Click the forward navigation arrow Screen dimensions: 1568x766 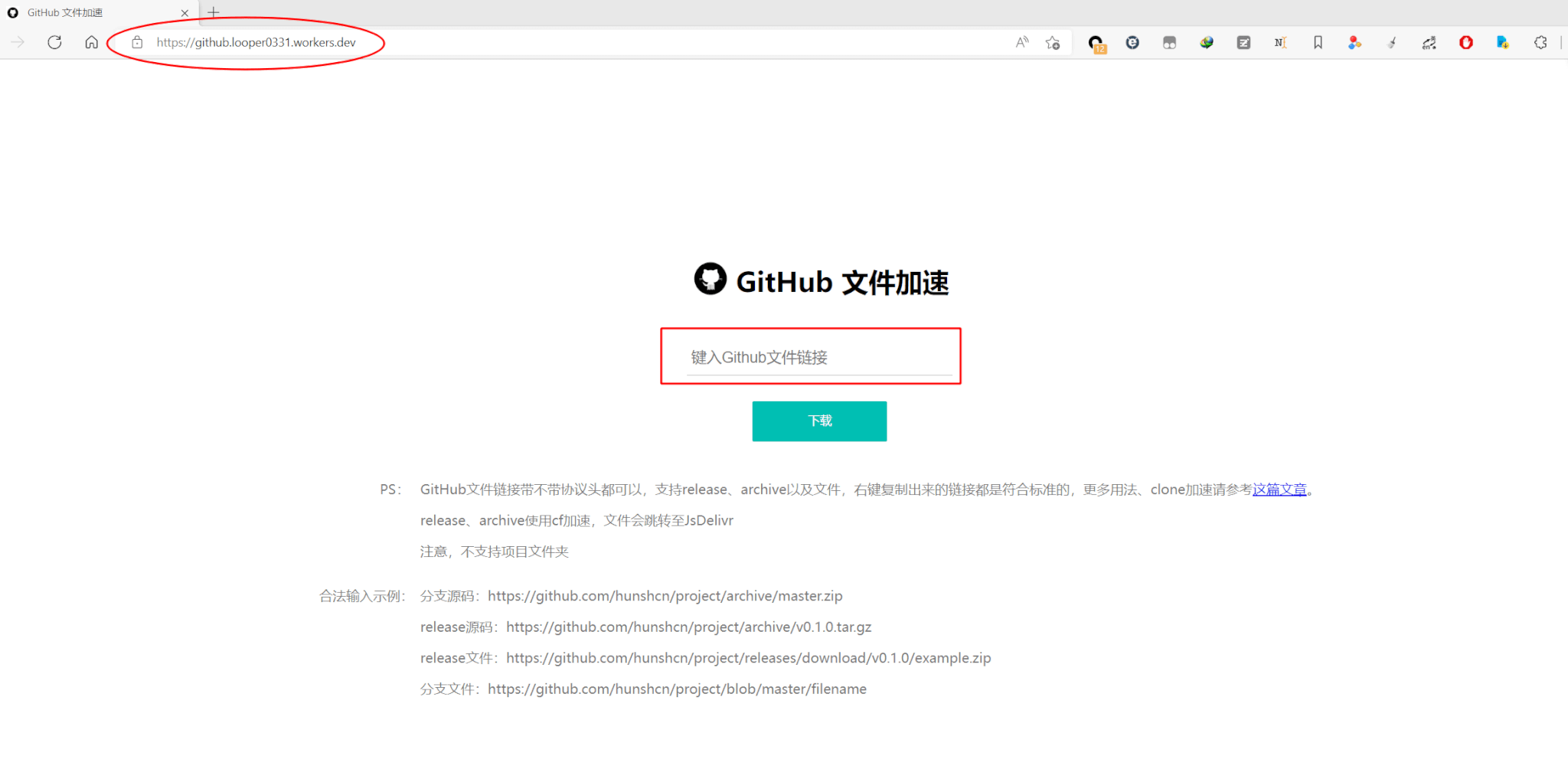click(18, 42)
